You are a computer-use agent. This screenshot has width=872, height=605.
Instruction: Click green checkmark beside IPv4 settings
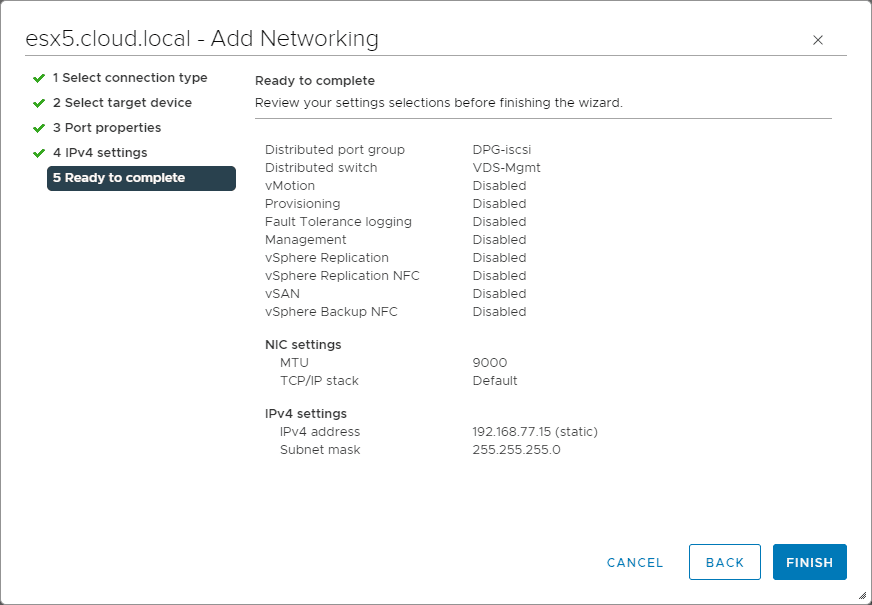(39, 153)
